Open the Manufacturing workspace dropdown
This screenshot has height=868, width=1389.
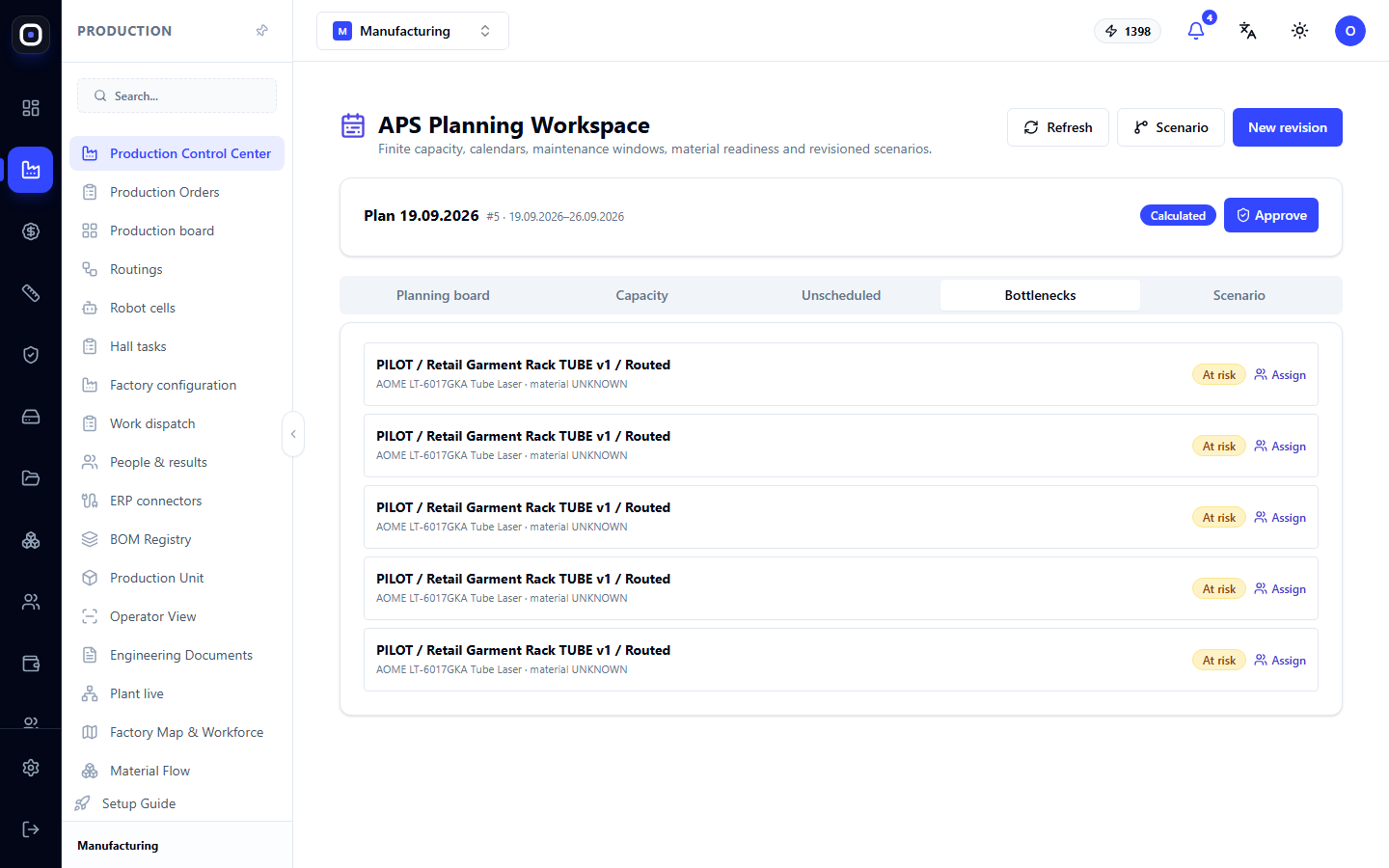(x=413, y=31)
